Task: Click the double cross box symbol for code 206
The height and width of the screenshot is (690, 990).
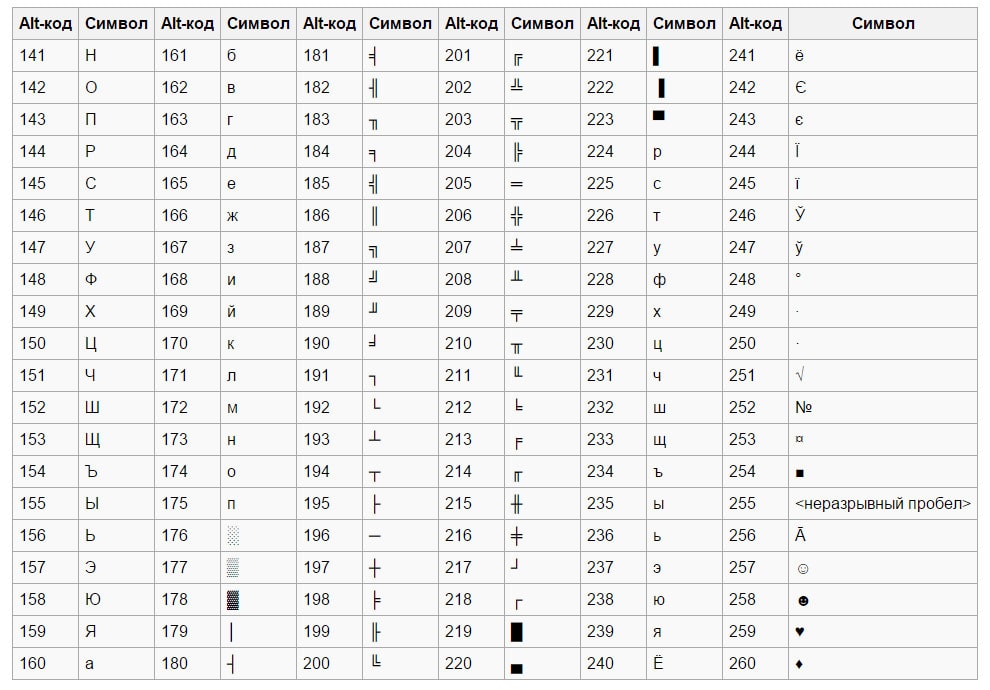Action: [x=516, y=216]
